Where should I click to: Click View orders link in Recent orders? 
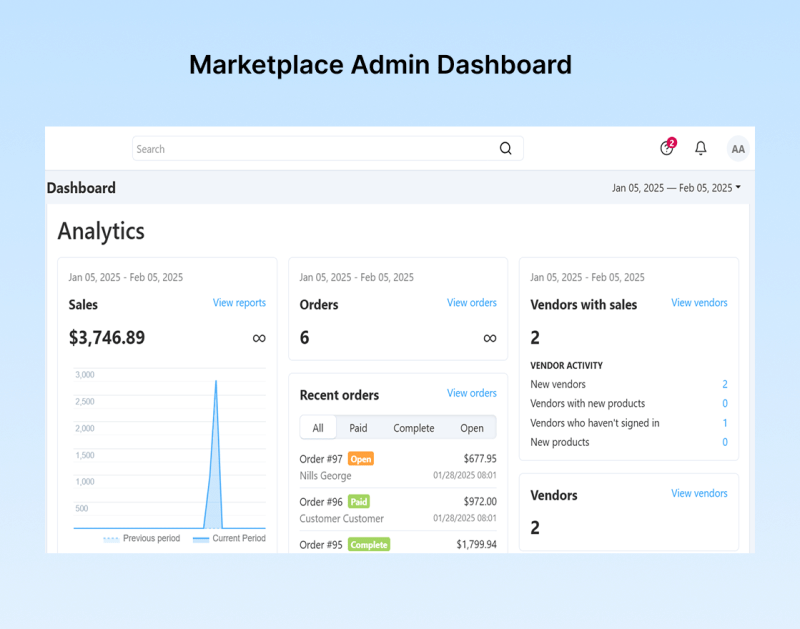click(x=472, y=393)
